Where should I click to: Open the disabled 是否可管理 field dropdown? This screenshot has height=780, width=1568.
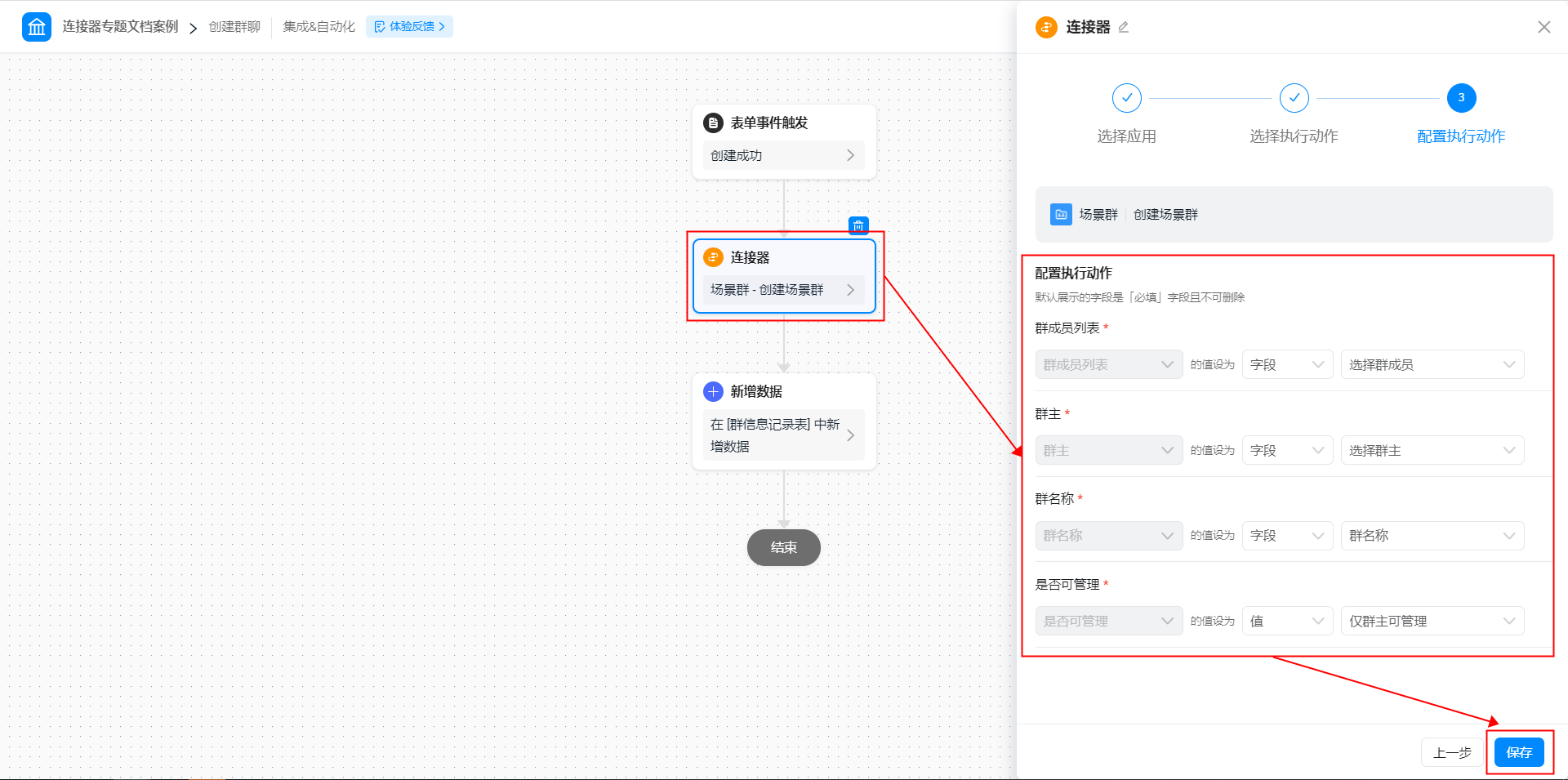click(x=1109, y=621)
